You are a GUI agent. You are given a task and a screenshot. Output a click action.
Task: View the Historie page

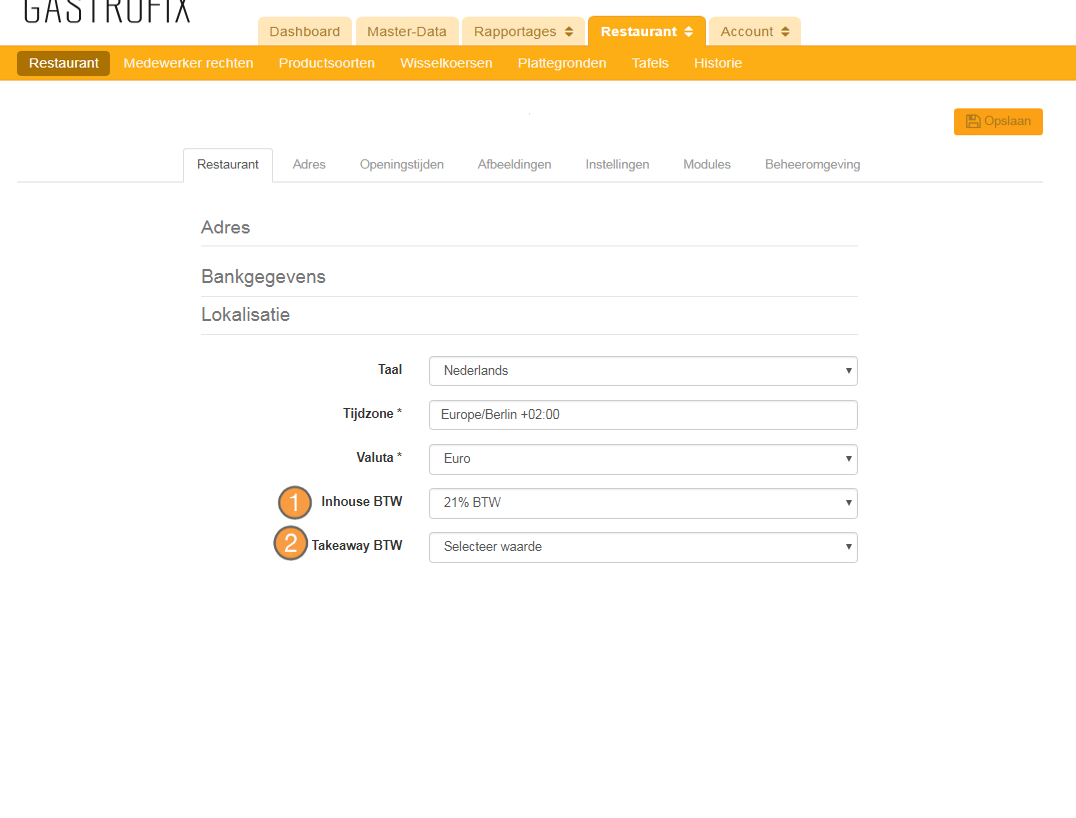(718, 63)
